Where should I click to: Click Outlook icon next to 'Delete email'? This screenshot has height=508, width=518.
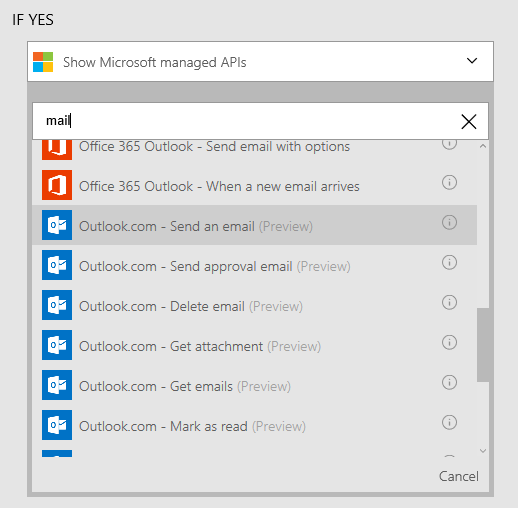pyautogui.click(x=57, y=305)
